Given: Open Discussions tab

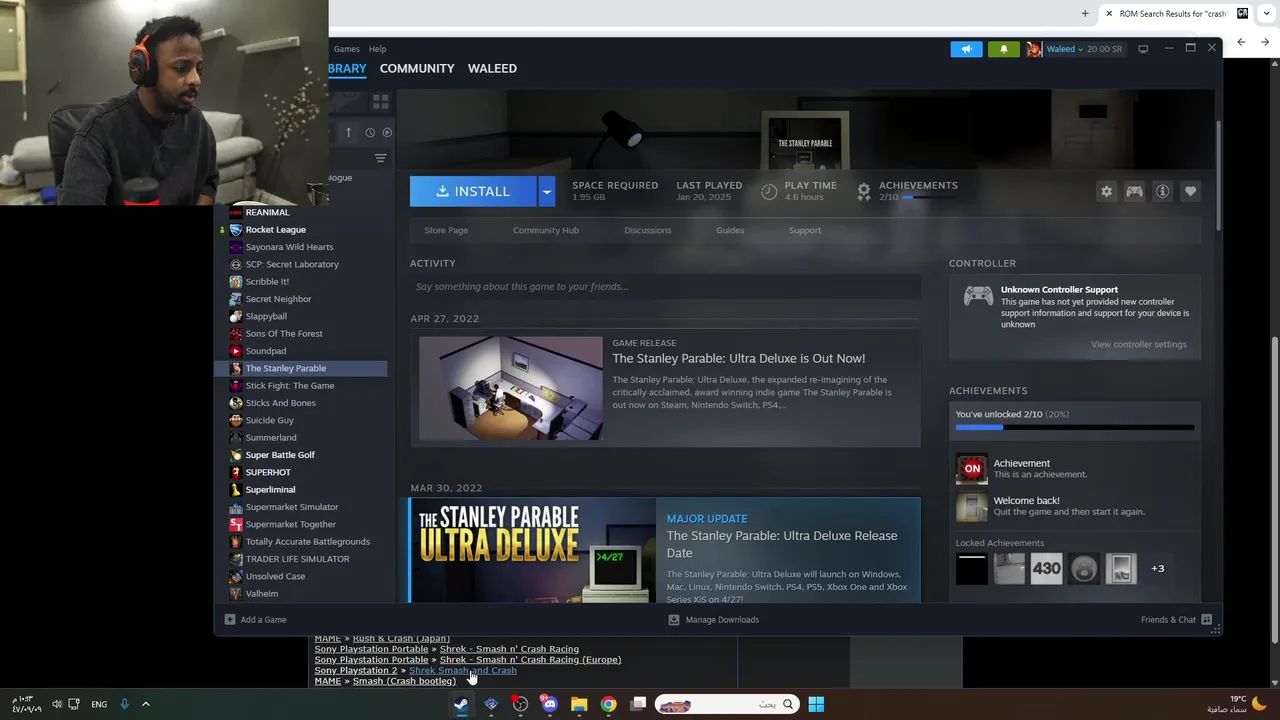Looking at the screenshot, I should coord(648,230).
